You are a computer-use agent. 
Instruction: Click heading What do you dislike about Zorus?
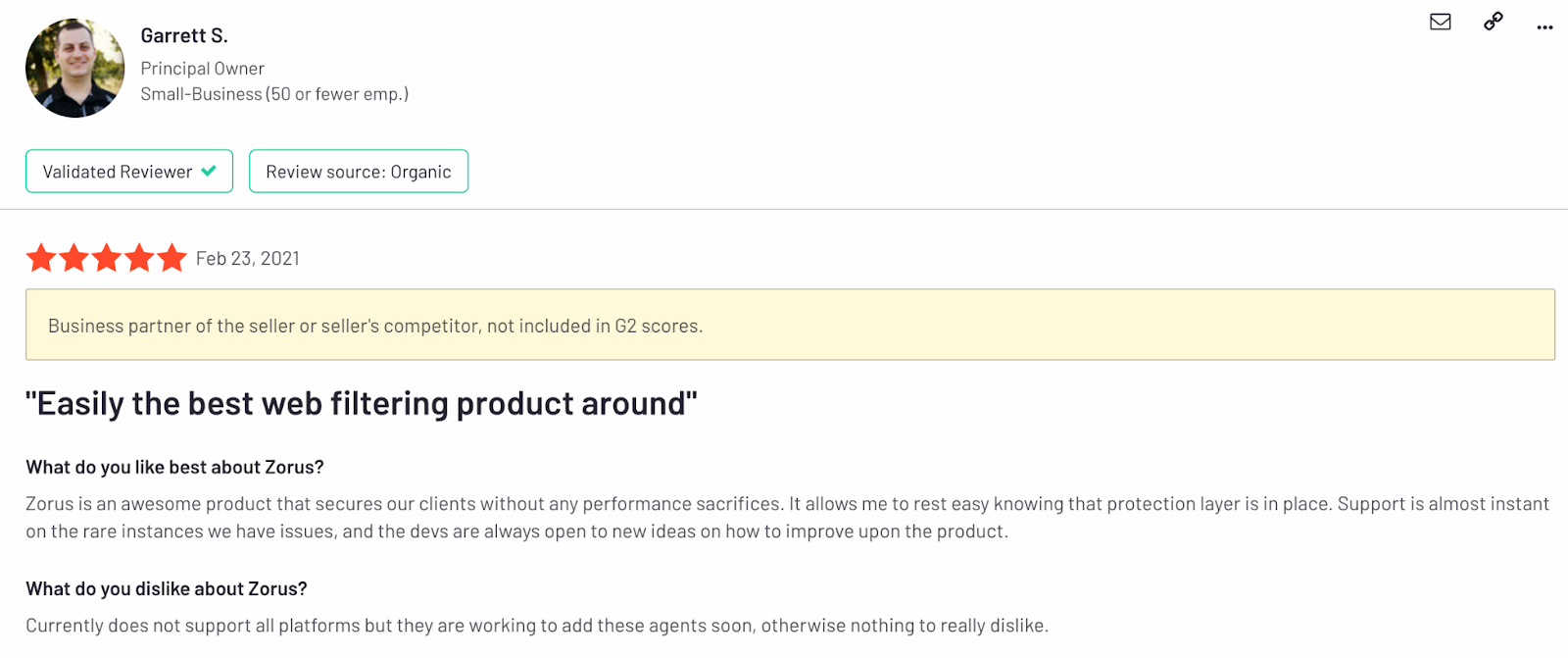click(x=167, y=589)
